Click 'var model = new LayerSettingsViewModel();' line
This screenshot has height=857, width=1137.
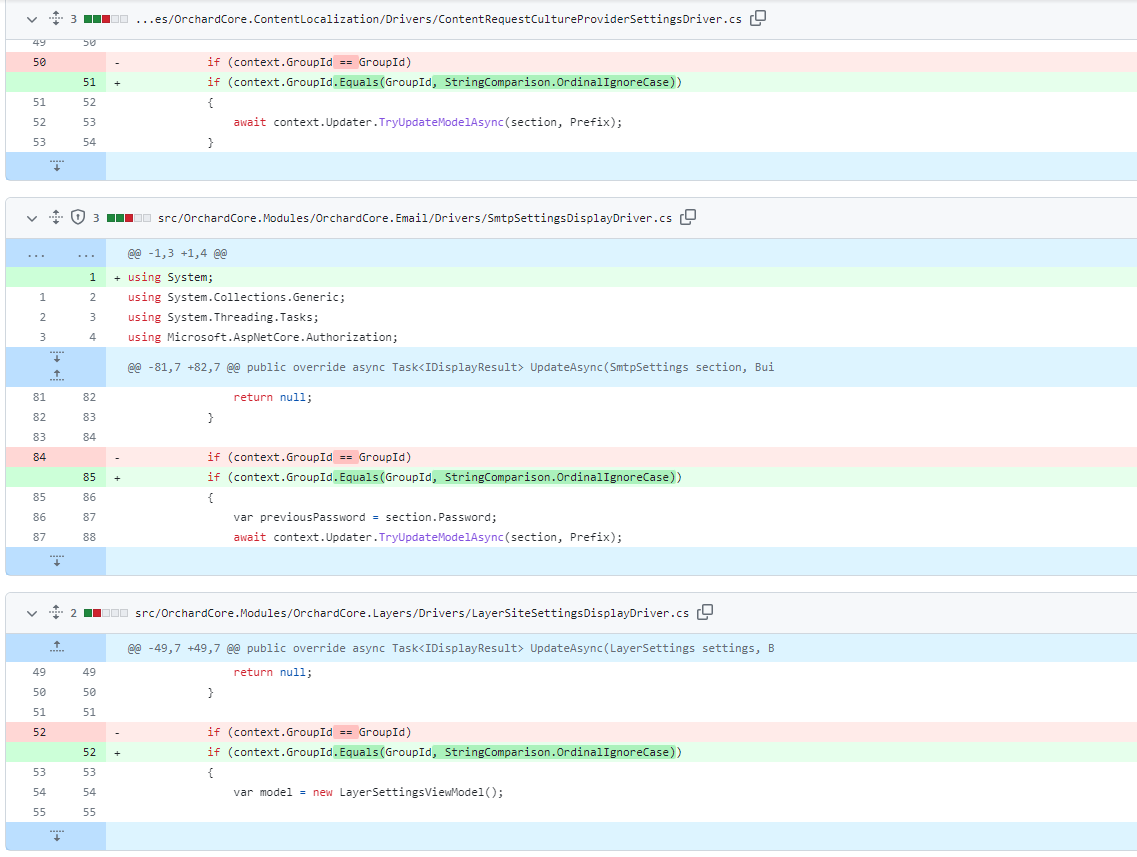(x=368, y=792)
